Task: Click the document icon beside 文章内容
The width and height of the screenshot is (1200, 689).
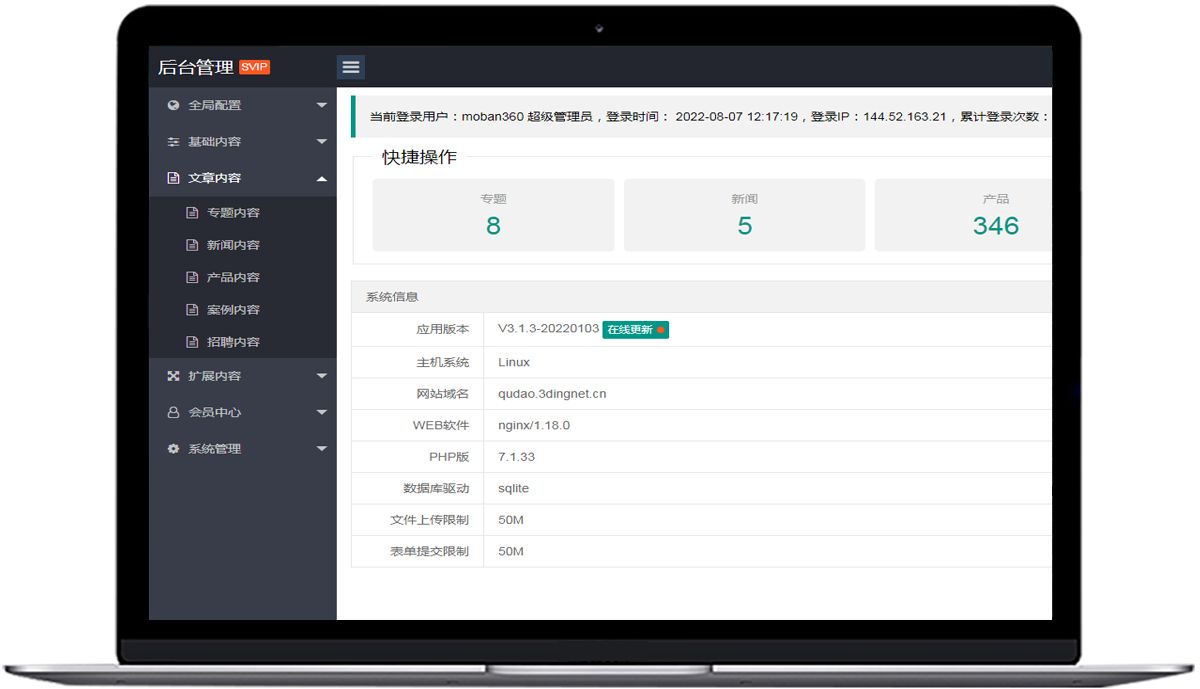Action: click(x=173, y=178)
